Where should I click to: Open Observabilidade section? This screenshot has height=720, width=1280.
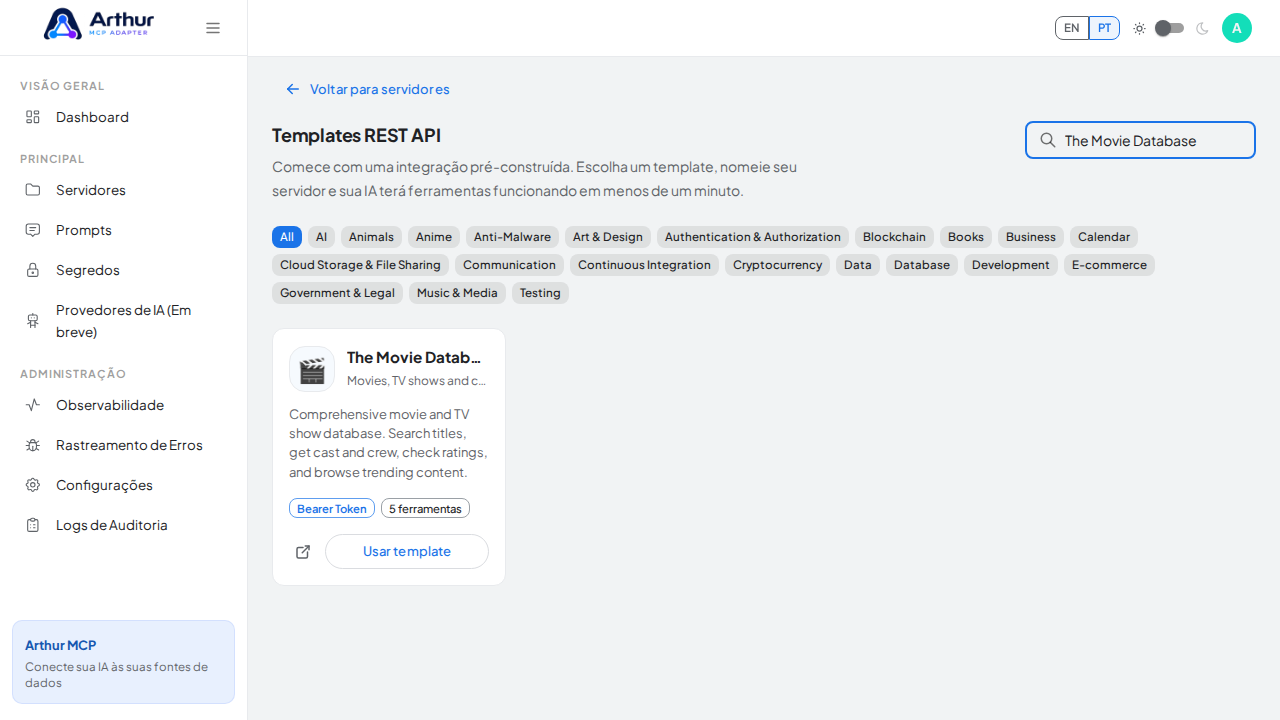click(123, 405)
